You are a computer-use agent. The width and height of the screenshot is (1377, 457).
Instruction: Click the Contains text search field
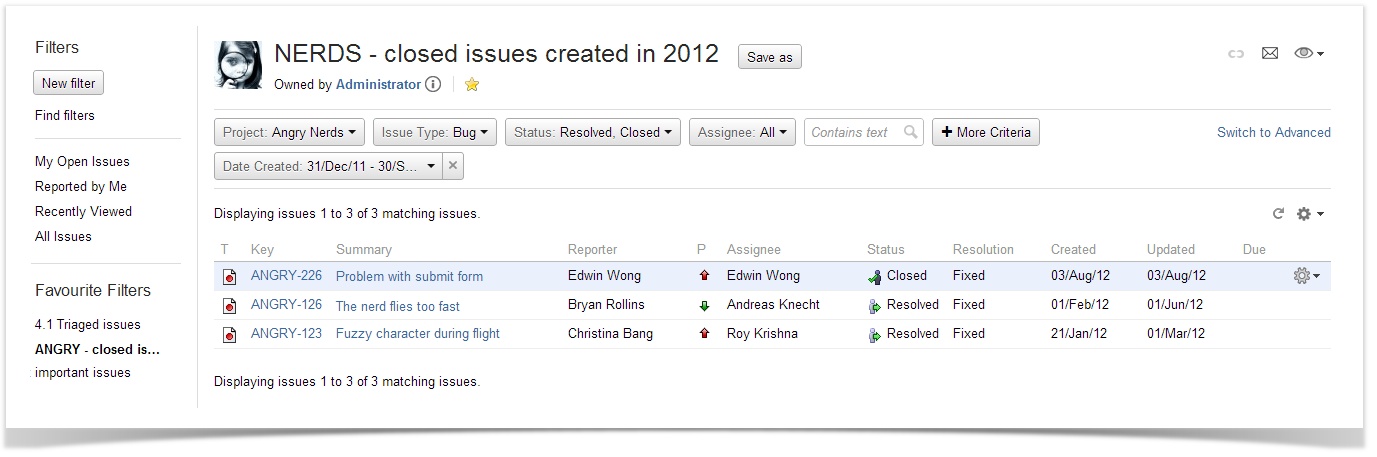click(x=852, y=132)
